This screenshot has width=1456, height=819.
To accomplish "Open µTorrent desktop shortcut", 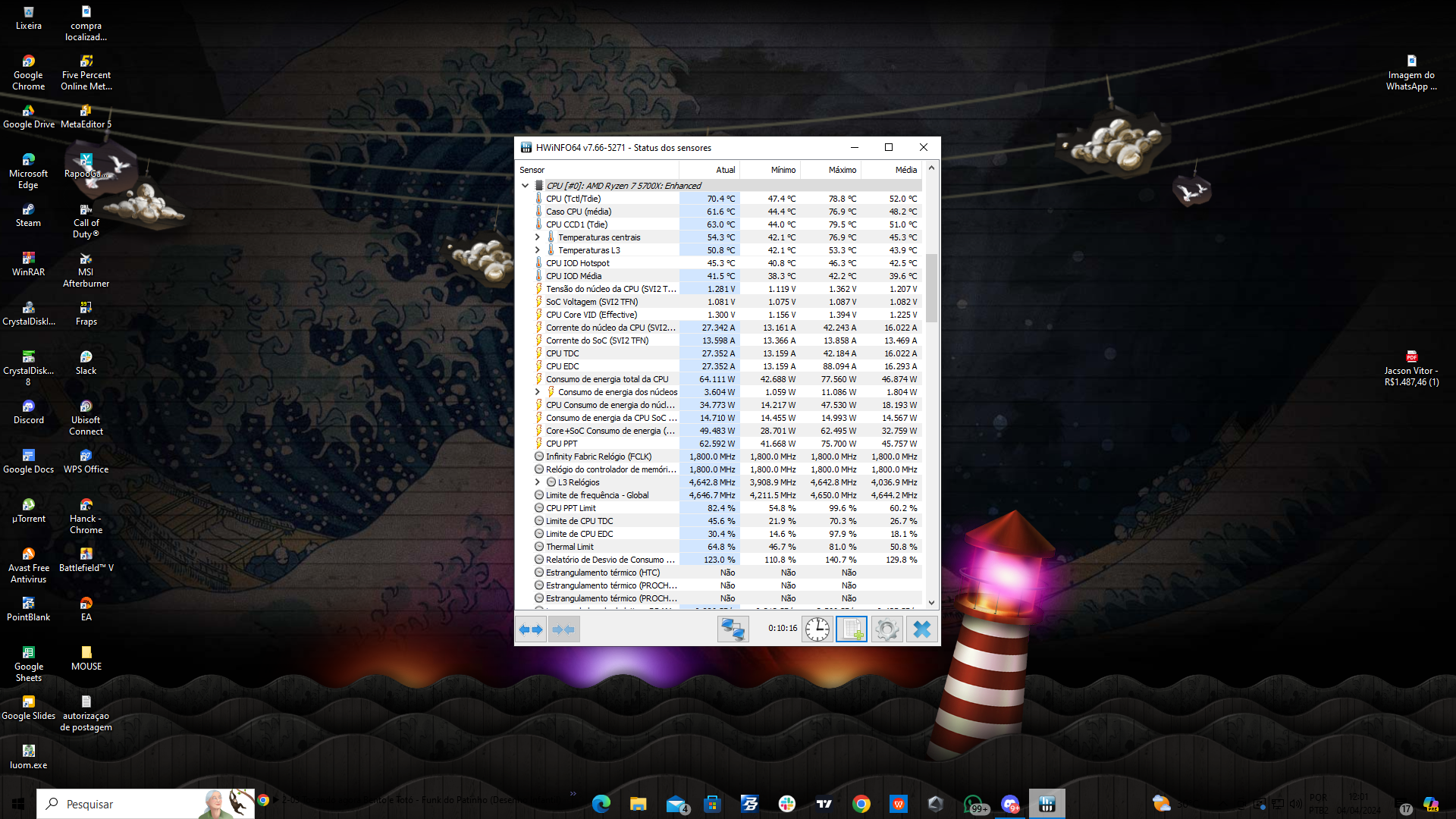I will pyautogui.click(x=29, y=511).
